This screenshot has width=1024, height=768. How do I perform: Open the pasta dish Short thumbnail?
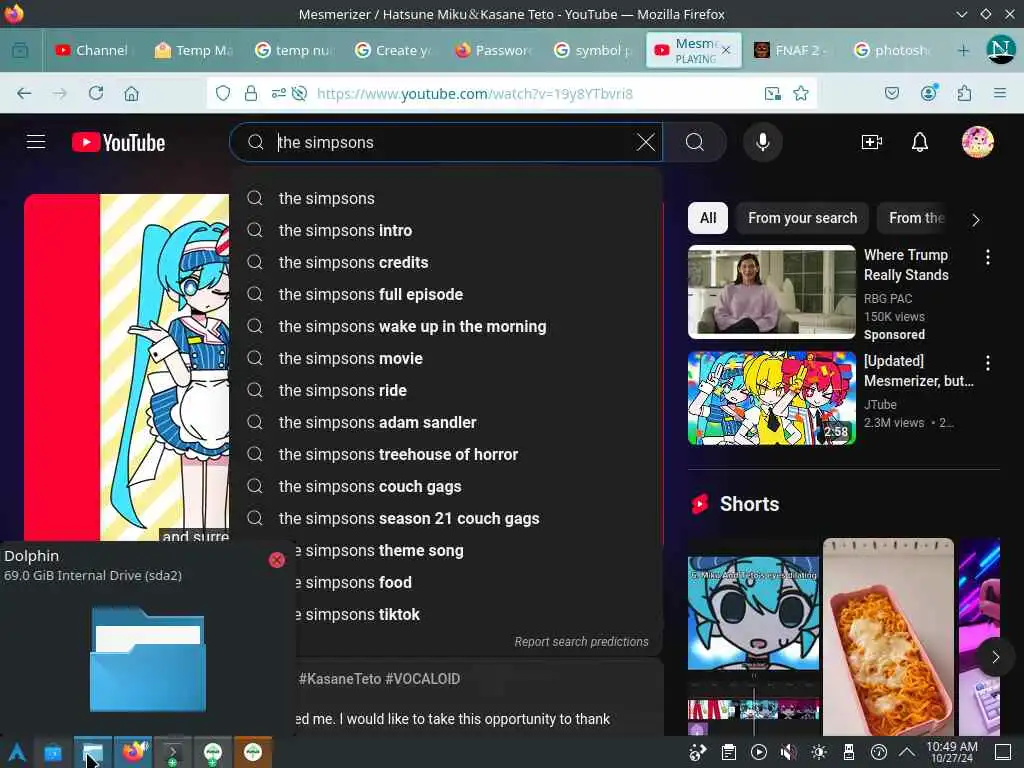(x=888, y=637)
